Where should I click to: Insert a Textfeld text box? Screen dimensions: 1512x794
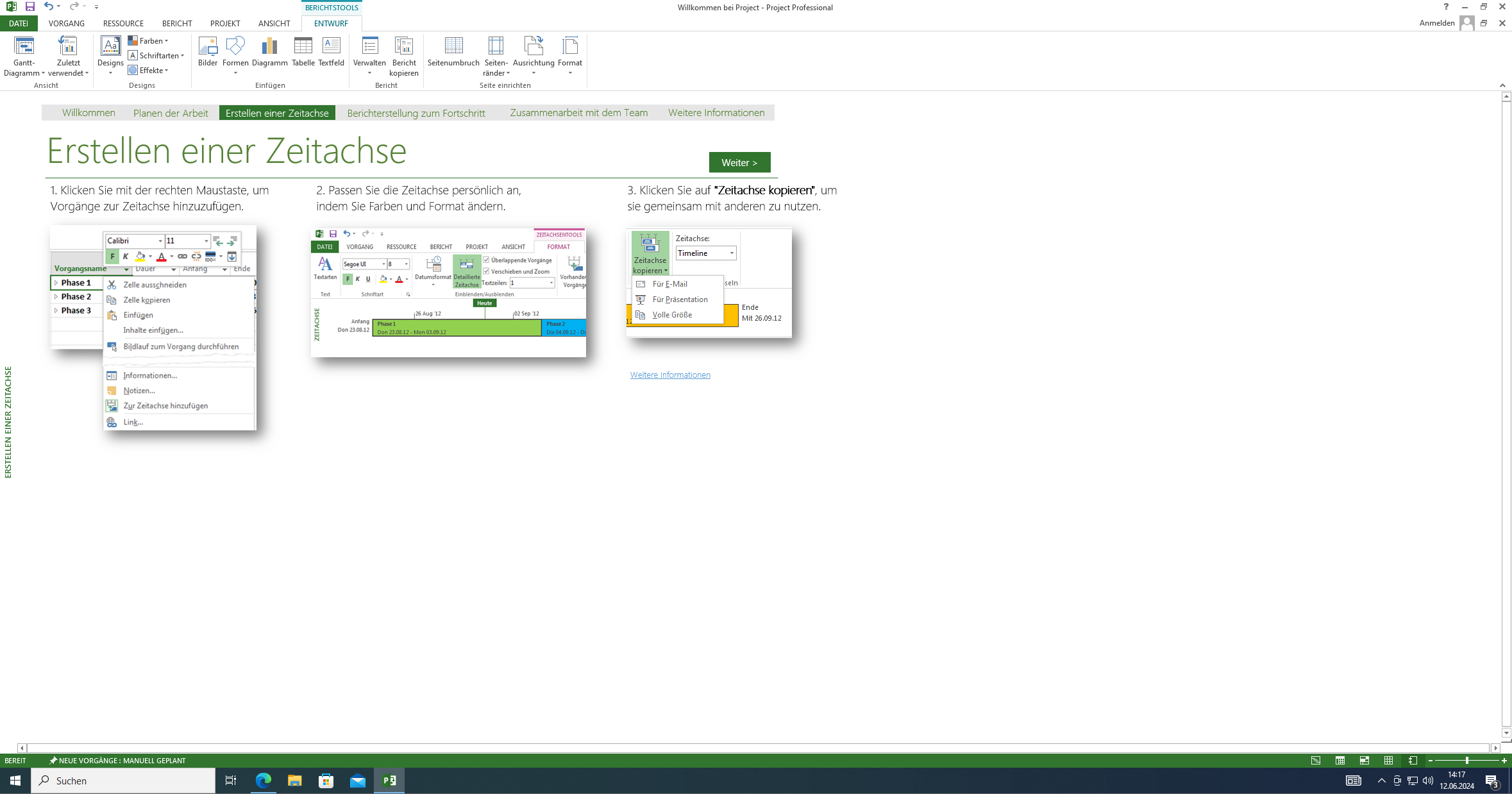click(331, 53)
